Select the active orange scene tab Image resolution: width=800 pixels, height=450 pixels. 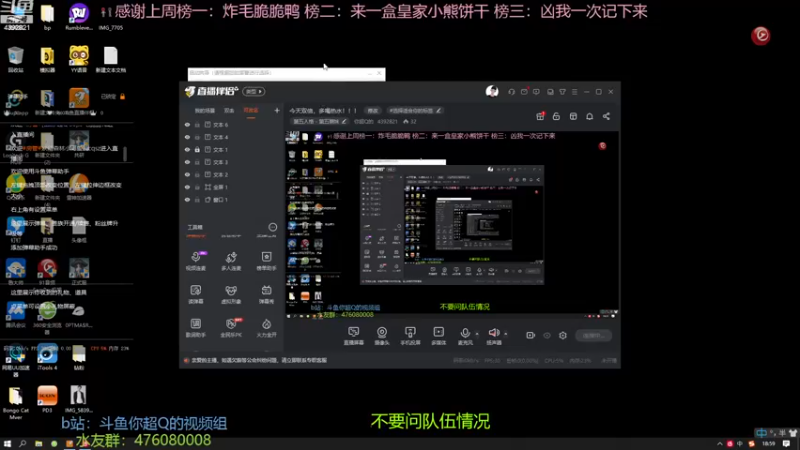pyautogui.click(x=251, y=111)
